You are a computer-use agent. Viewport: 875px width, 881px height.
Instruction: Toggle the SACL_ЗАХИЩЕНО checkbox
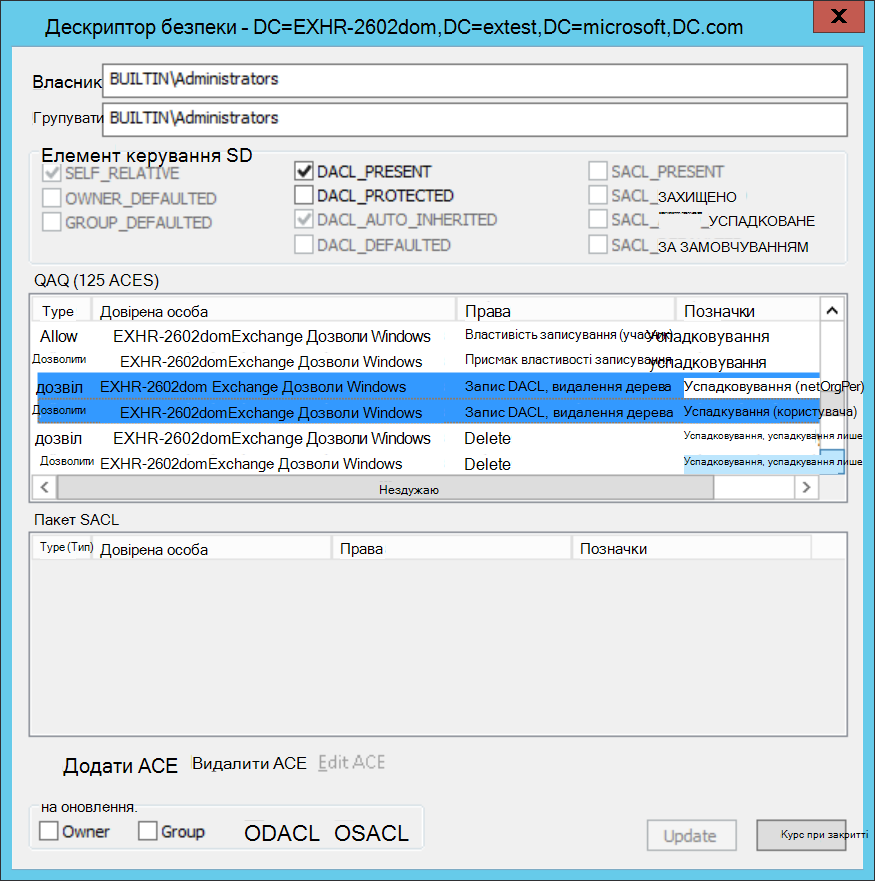(598, 195)
